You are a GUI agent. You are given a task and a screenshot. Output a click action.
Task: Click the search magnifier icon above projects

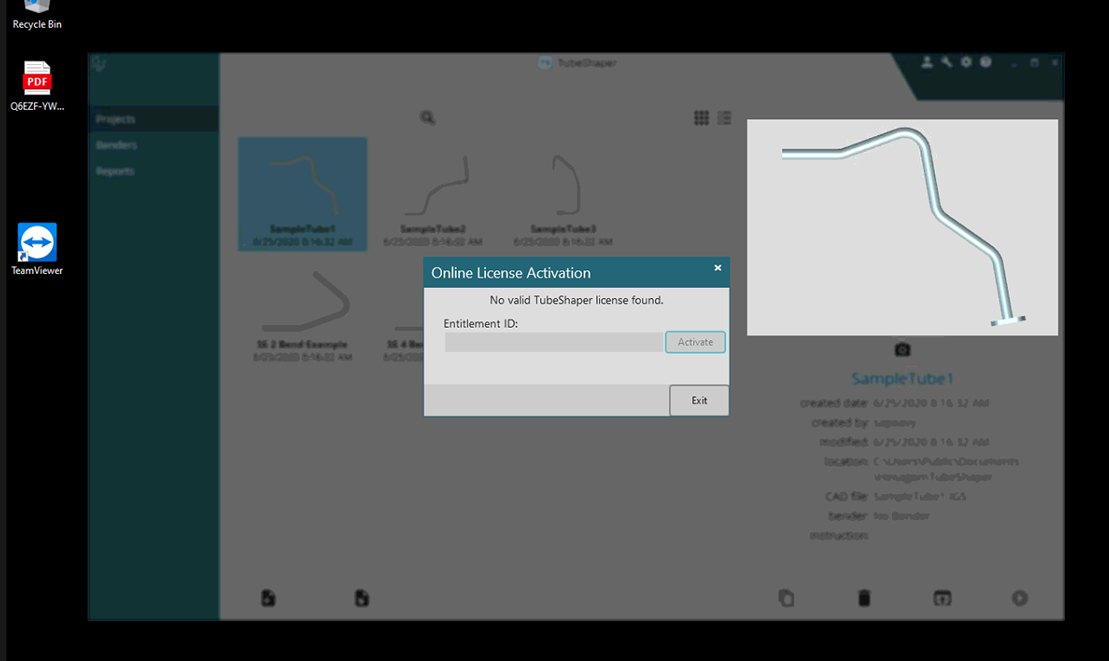[427, 118]
